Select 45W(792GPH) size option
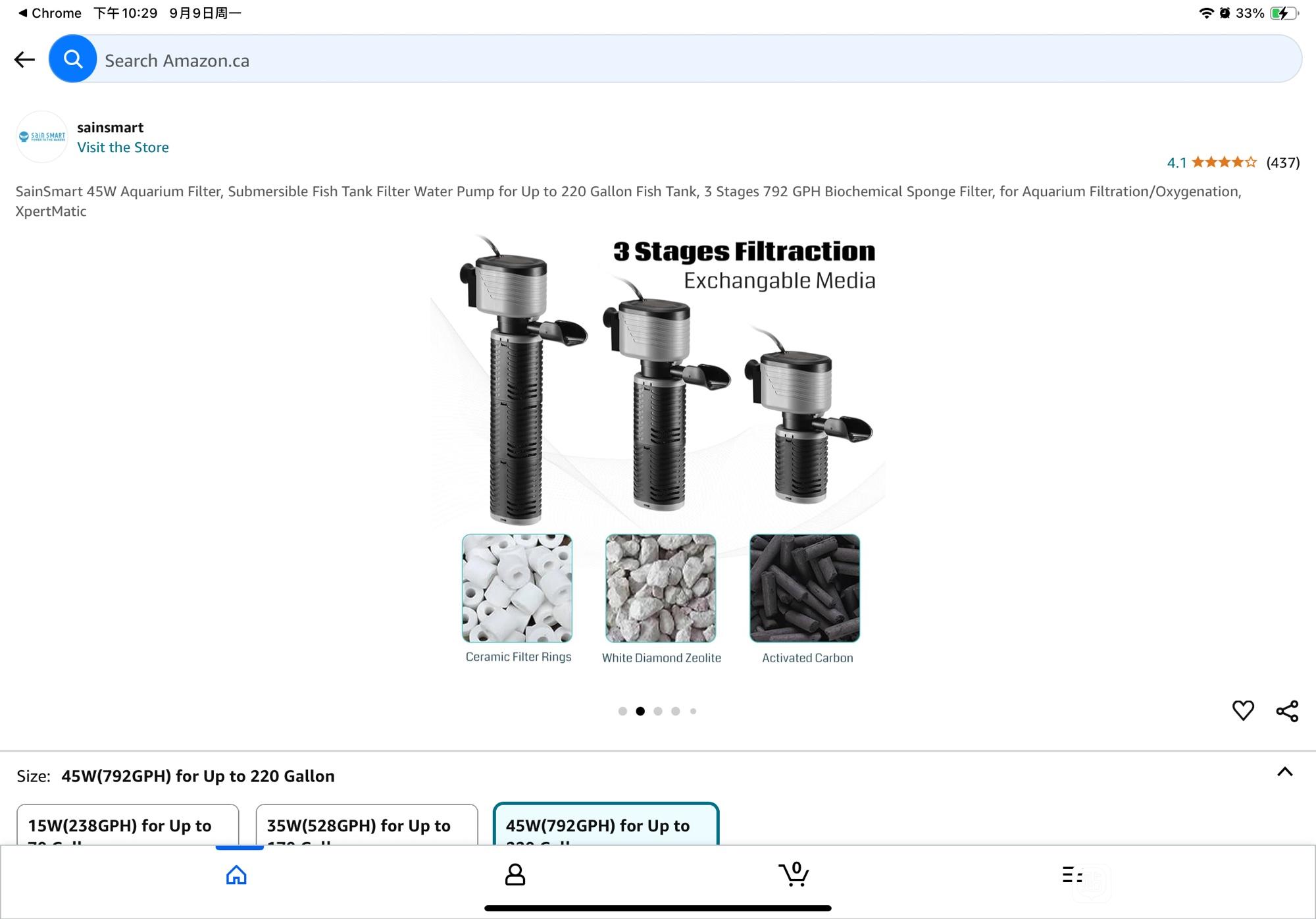 point(606,824)
